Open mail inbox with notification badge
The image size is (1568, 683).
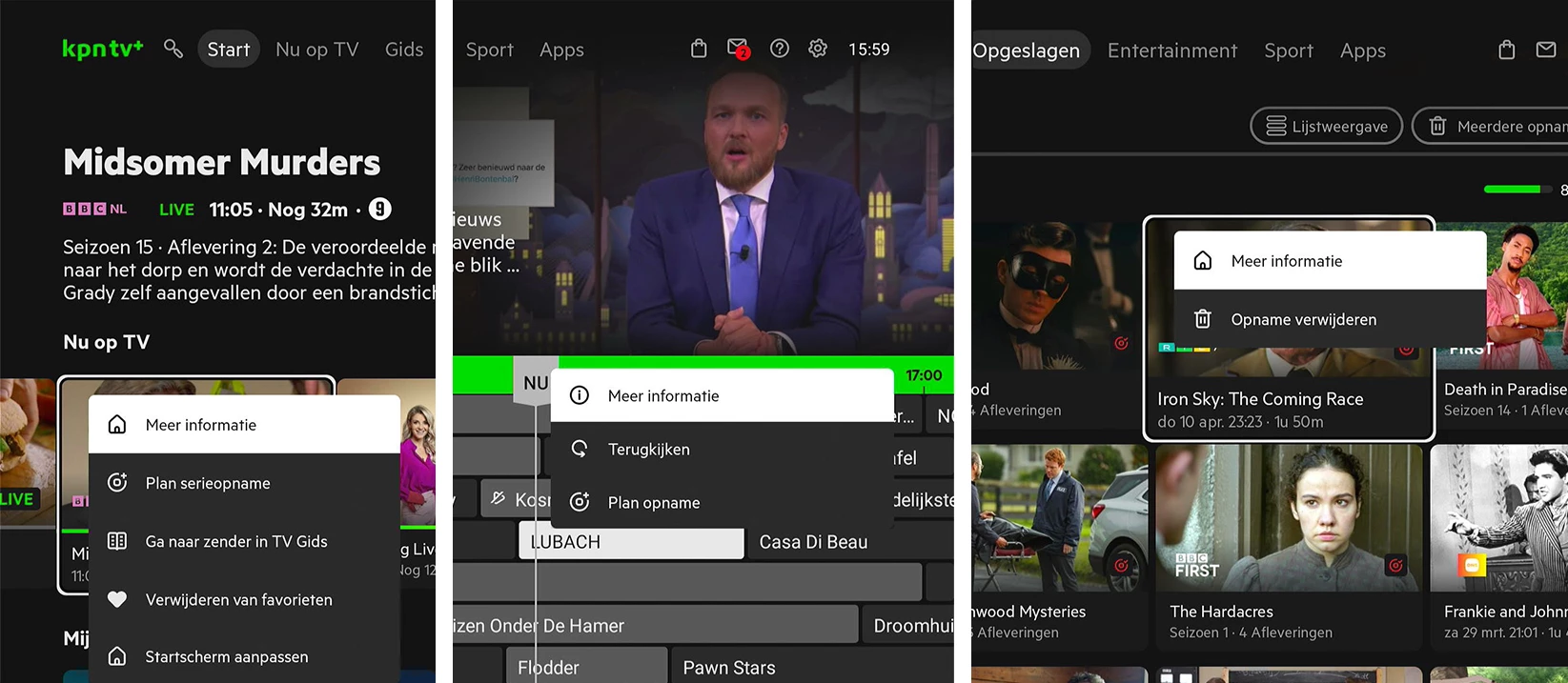[739, 49]
